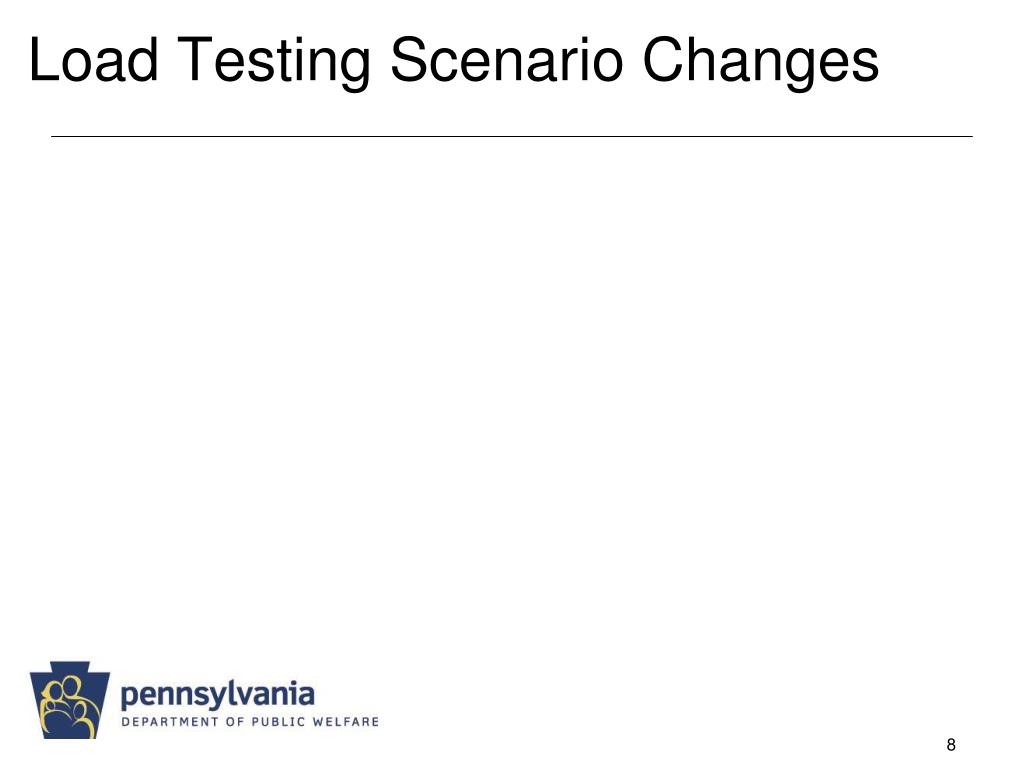Select the slide title Load Testing Scenario Changes

click(x=454, y=60)
